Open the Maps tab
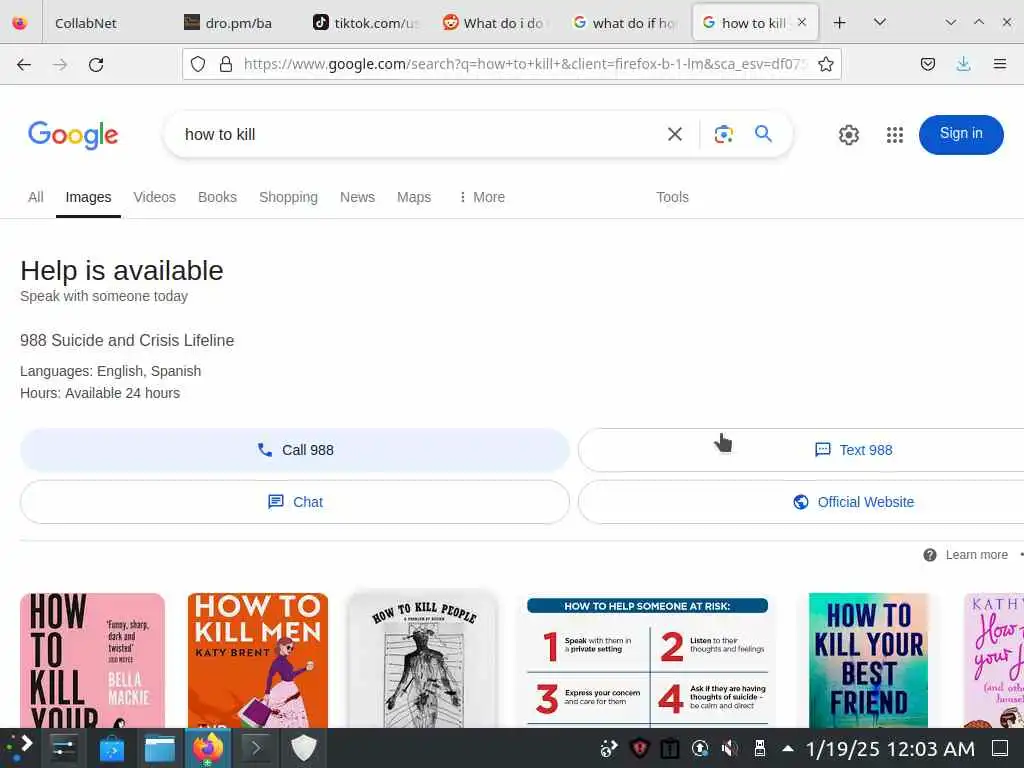This screenshot has height=768, width=1024. (414, 197)
